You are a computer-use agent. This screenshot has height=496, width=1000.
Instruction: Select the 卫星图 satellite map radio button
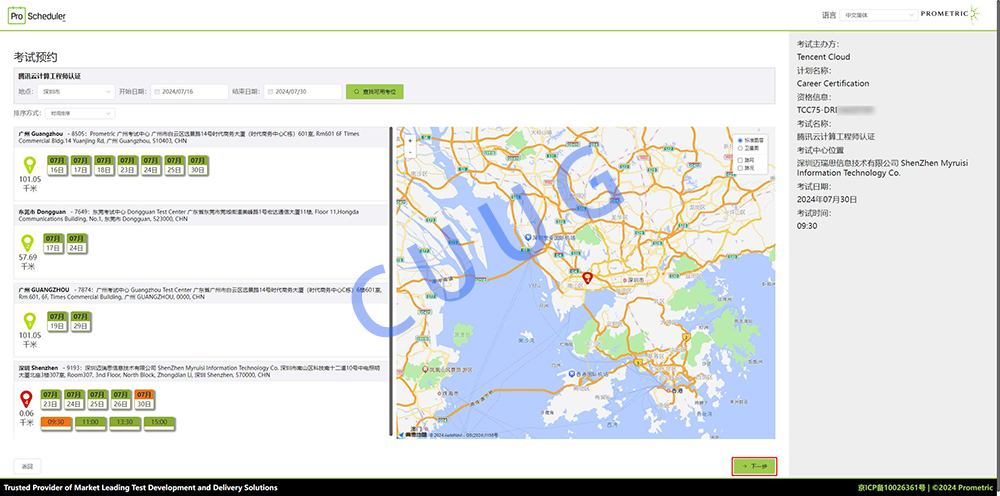[x=740, y=148]
